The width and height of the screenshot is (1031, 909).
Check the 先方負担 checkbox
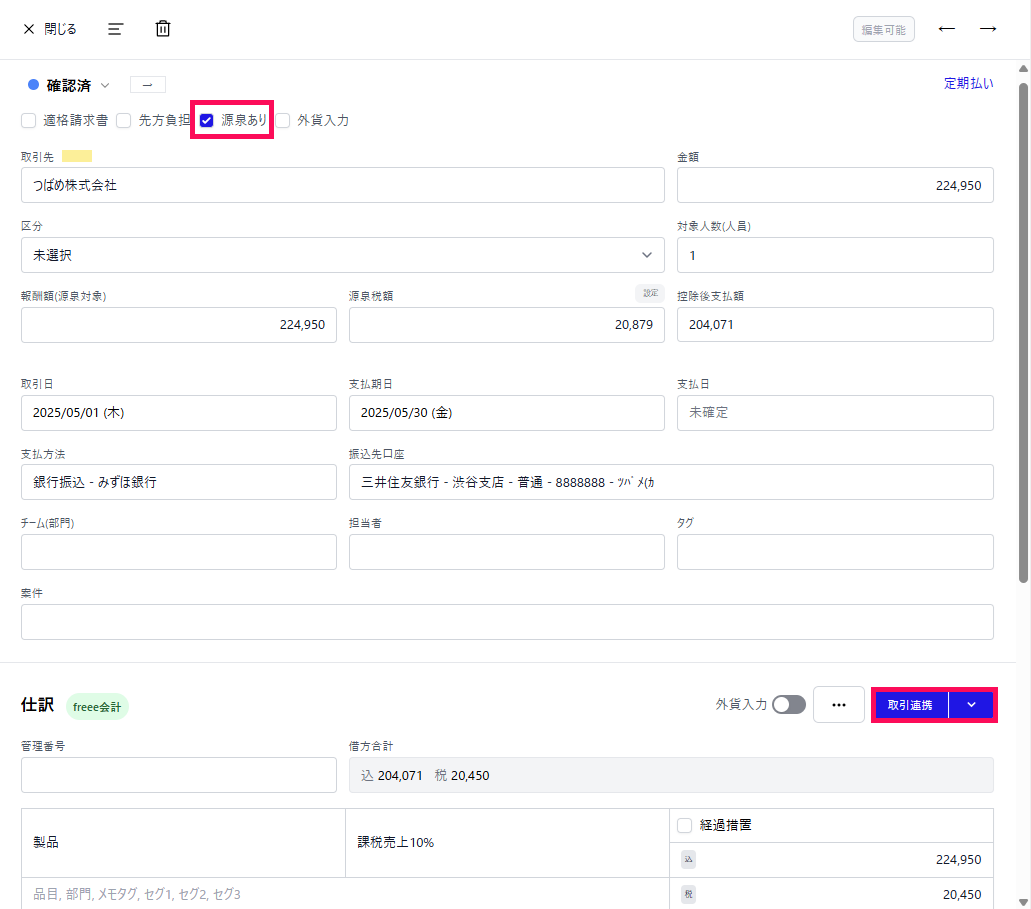124,120
